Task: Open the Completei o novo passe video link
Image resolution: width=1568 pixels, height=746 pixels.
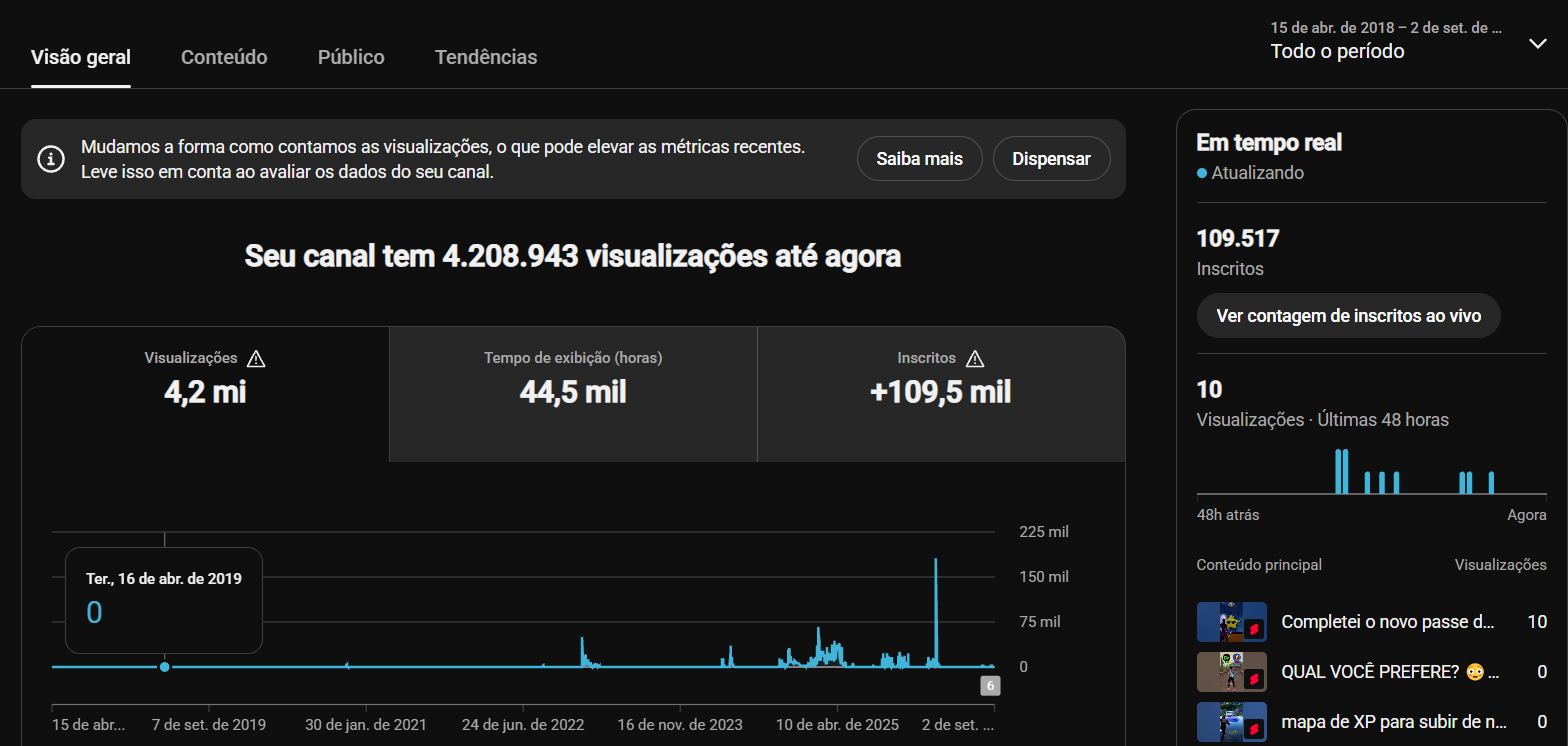Action: pyautogui.click(x=1388, y=622)
